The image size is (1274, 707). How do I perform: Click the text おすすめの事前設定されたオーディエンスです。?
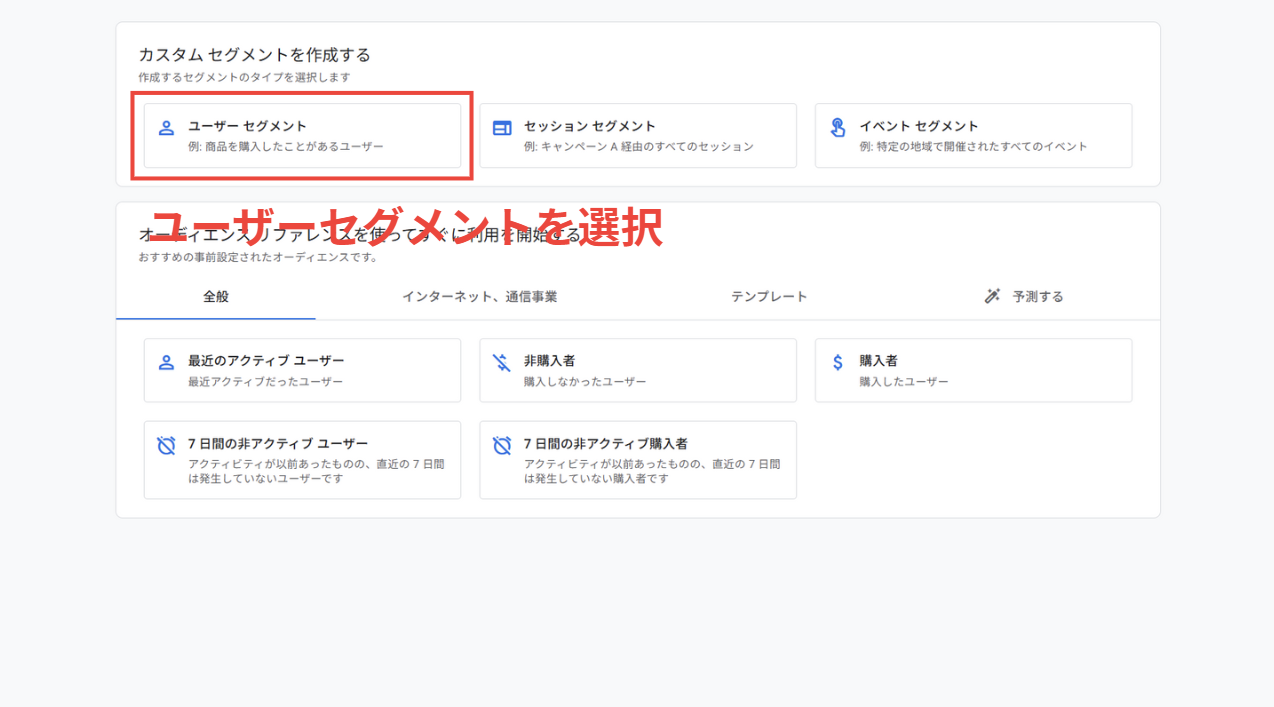point(259,257)
